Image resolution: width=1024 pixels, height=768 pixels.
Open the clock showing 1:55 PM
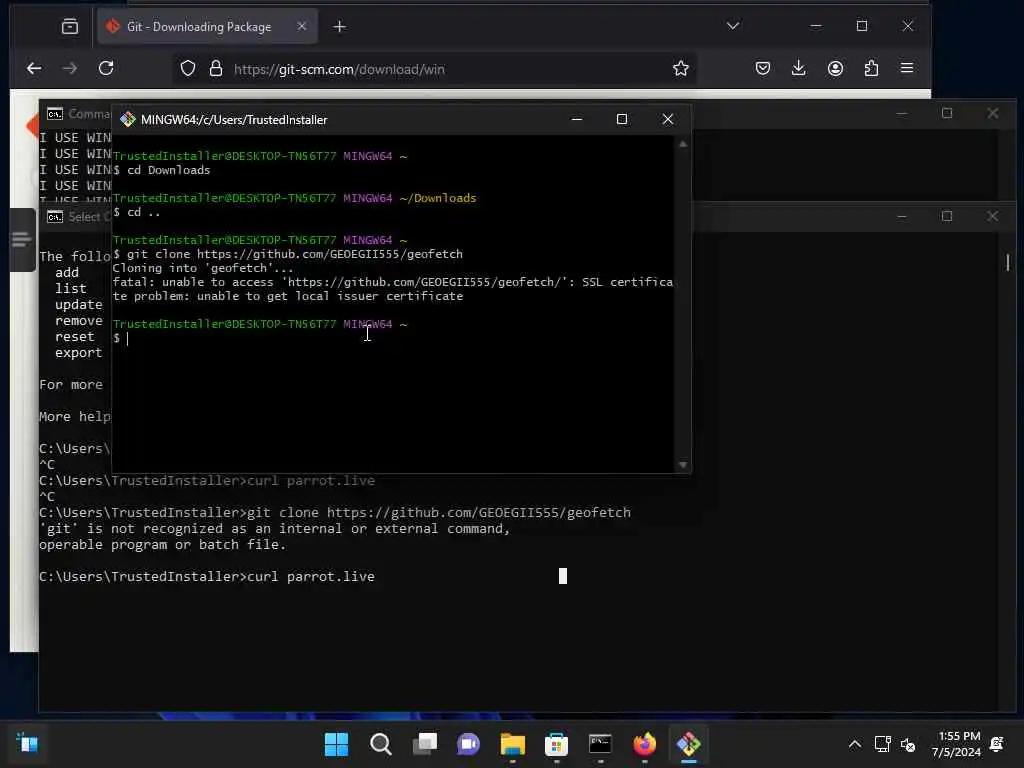(x=957, y=744)
